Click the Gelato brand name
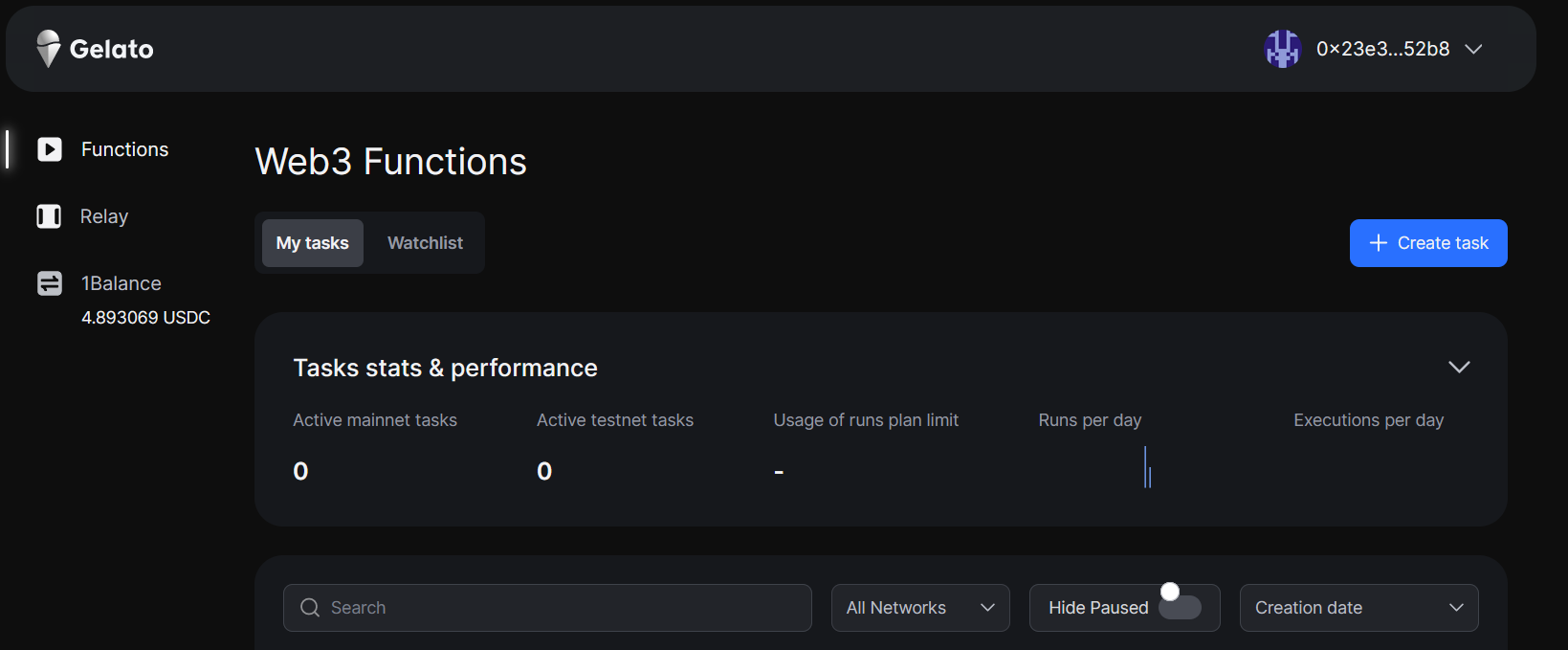Image resolution: width=1568 pixels, height=650 pixels. point(111,49)
